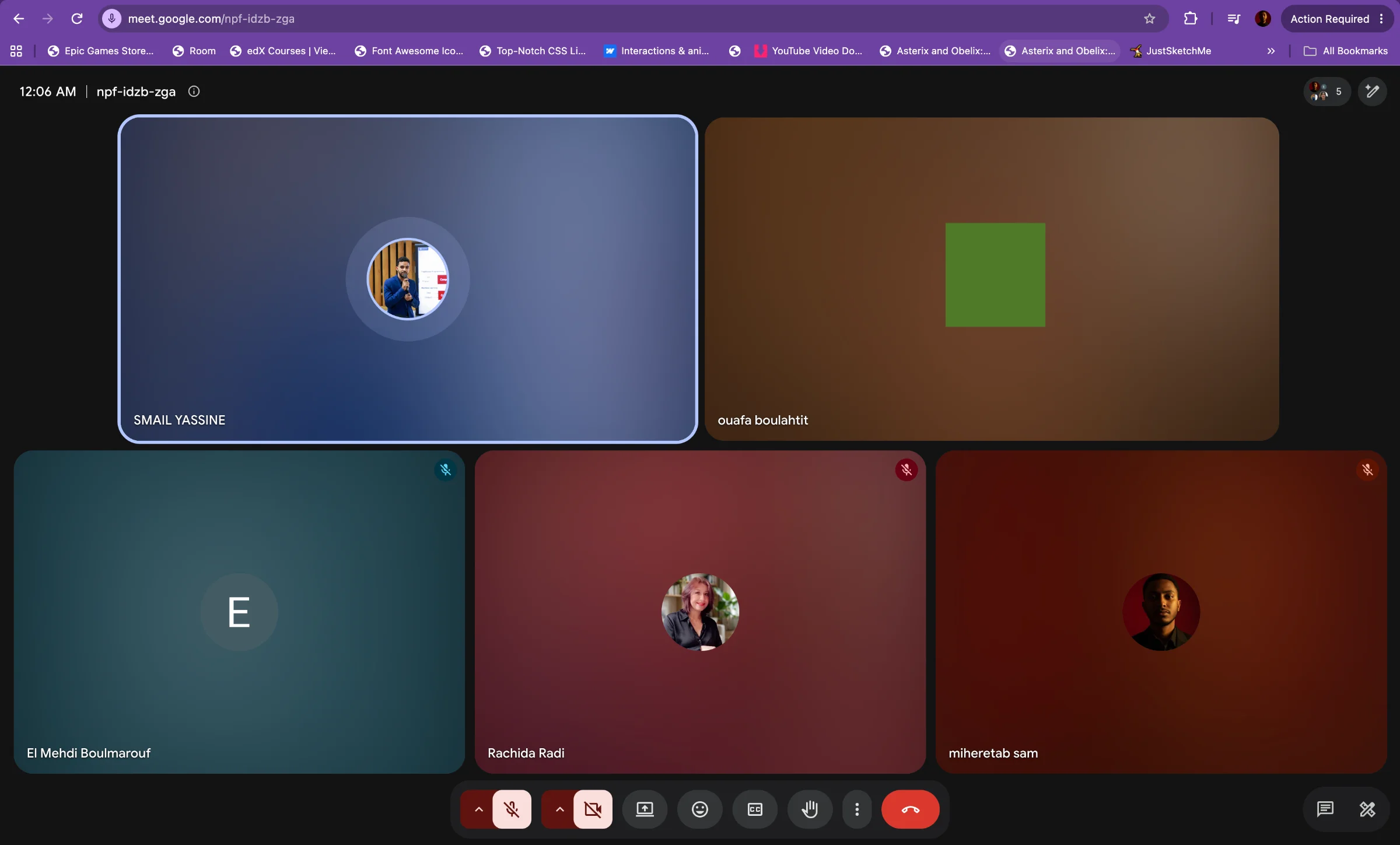Viewport: 1400px width, 845px height.
Task: Click Rachida Radi name label
Action: (x=526, y=753)
